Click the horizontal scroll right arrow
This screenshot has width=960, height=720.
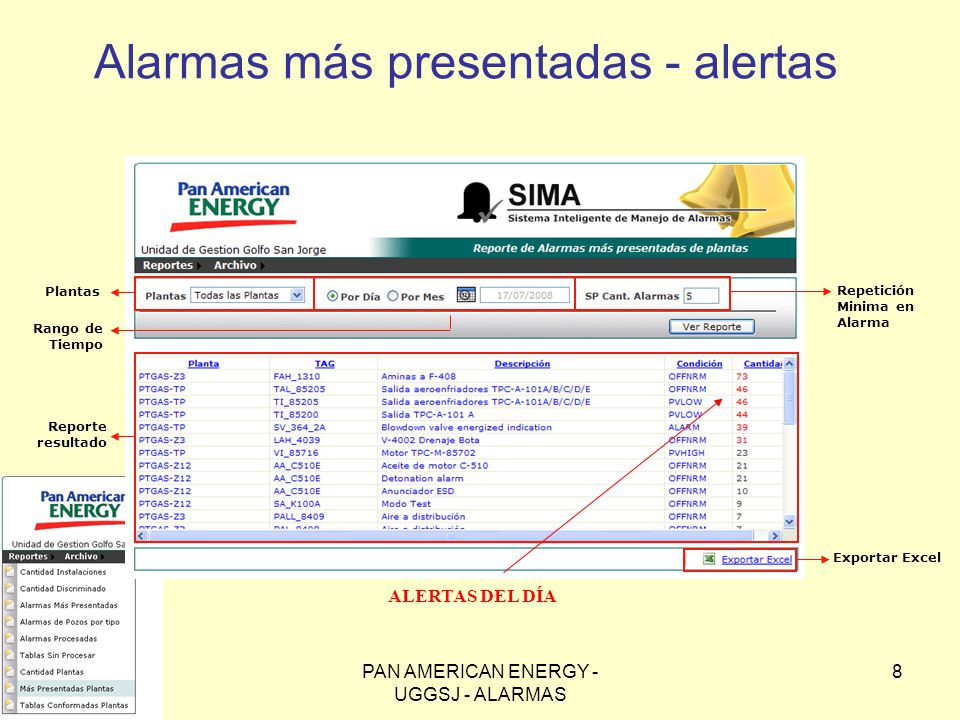tap(775, 536)
